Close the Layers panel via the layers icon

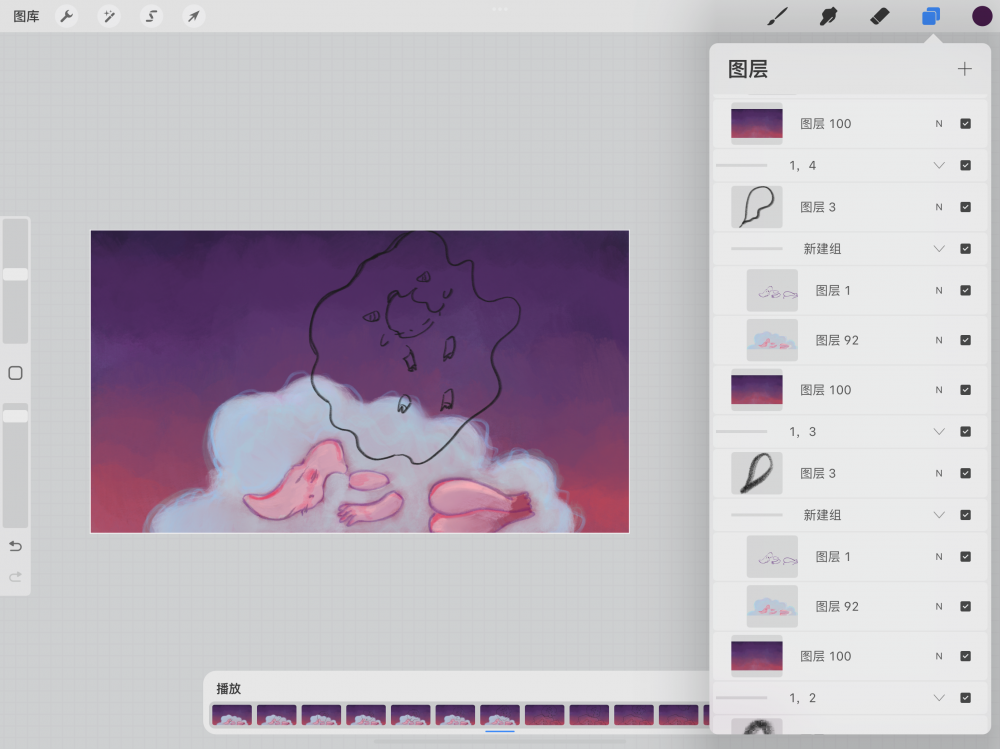[930, 16]
